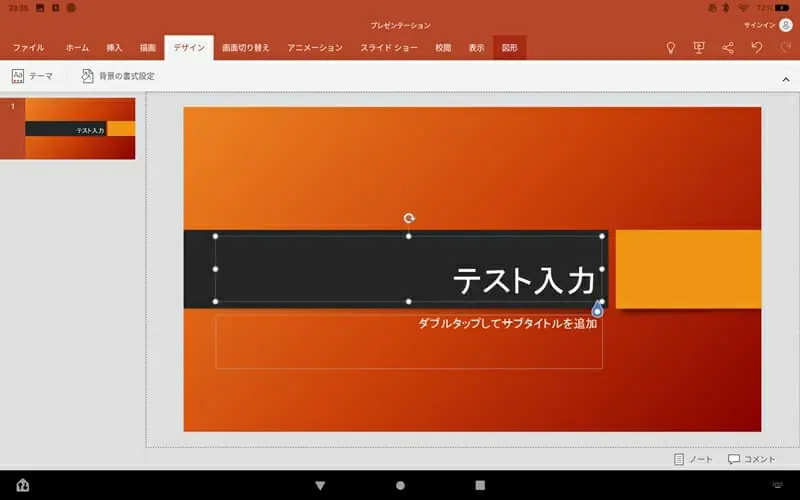Open the share icon in title bar
Image resolution: width=800 pixels, height=500 pixels.
coord(728,47)
